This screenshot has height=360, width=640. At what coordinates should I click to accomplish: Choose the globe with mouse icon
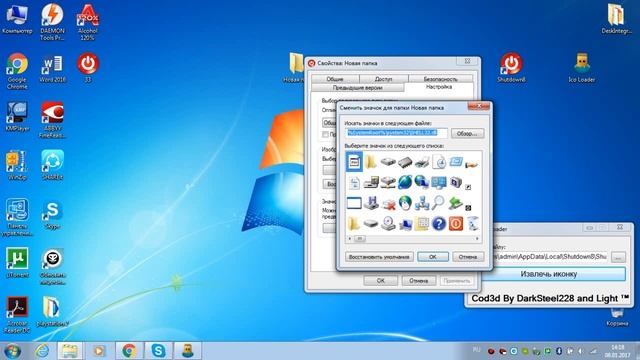(405, 203)
